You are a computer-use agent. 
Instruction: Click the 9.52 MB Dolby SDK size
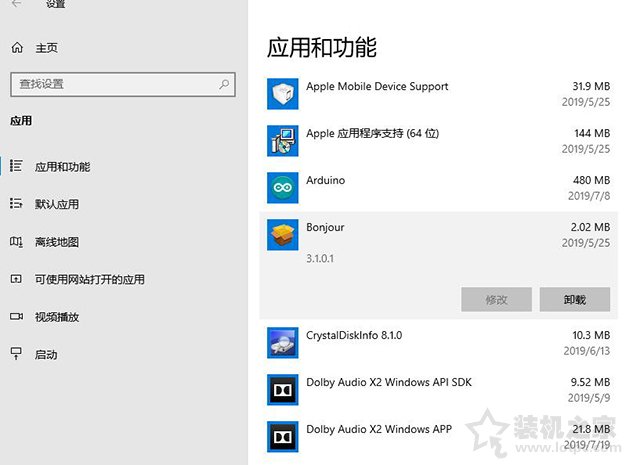(x=590, y=383)
